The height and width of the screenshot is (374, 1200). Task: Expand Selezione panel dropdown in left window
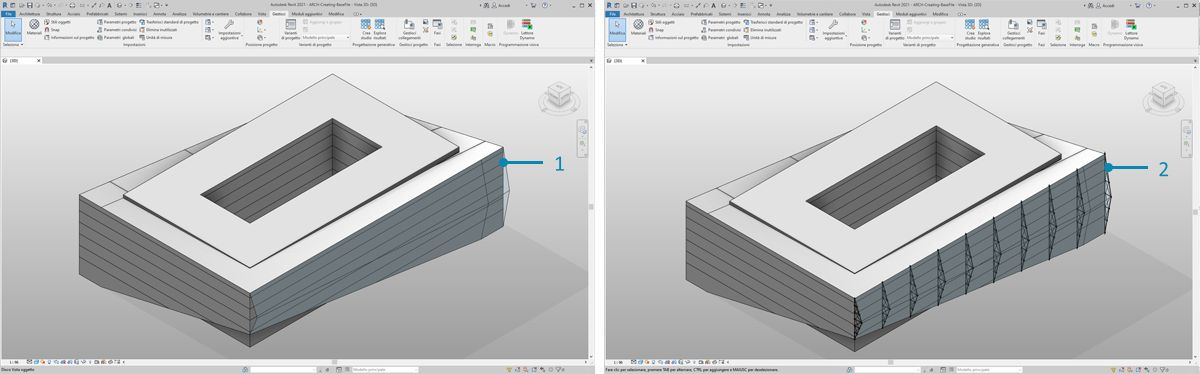(12, 45)
